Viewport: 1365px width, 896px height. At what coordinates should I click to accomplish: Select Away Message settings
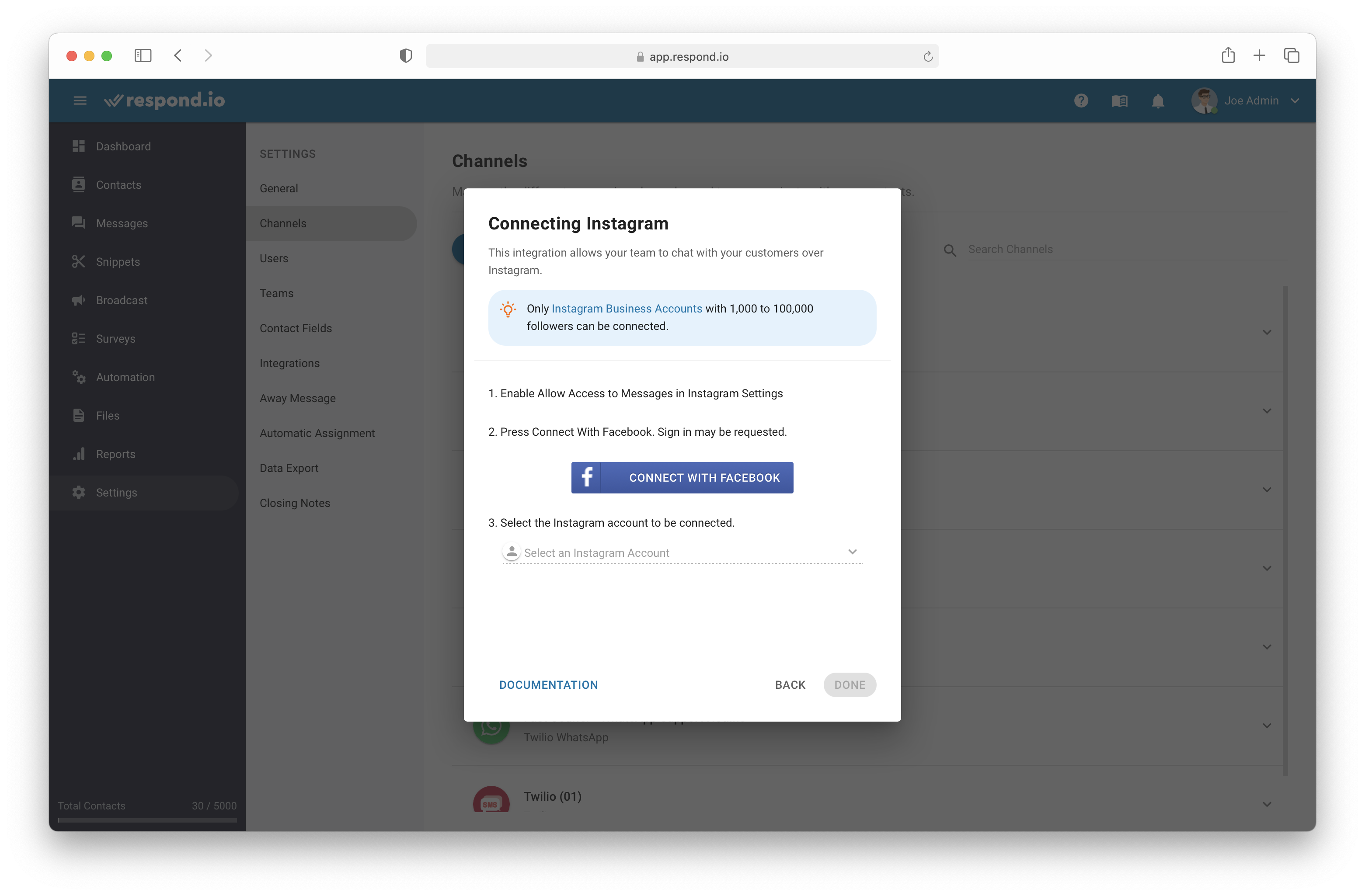pos(331,398)
